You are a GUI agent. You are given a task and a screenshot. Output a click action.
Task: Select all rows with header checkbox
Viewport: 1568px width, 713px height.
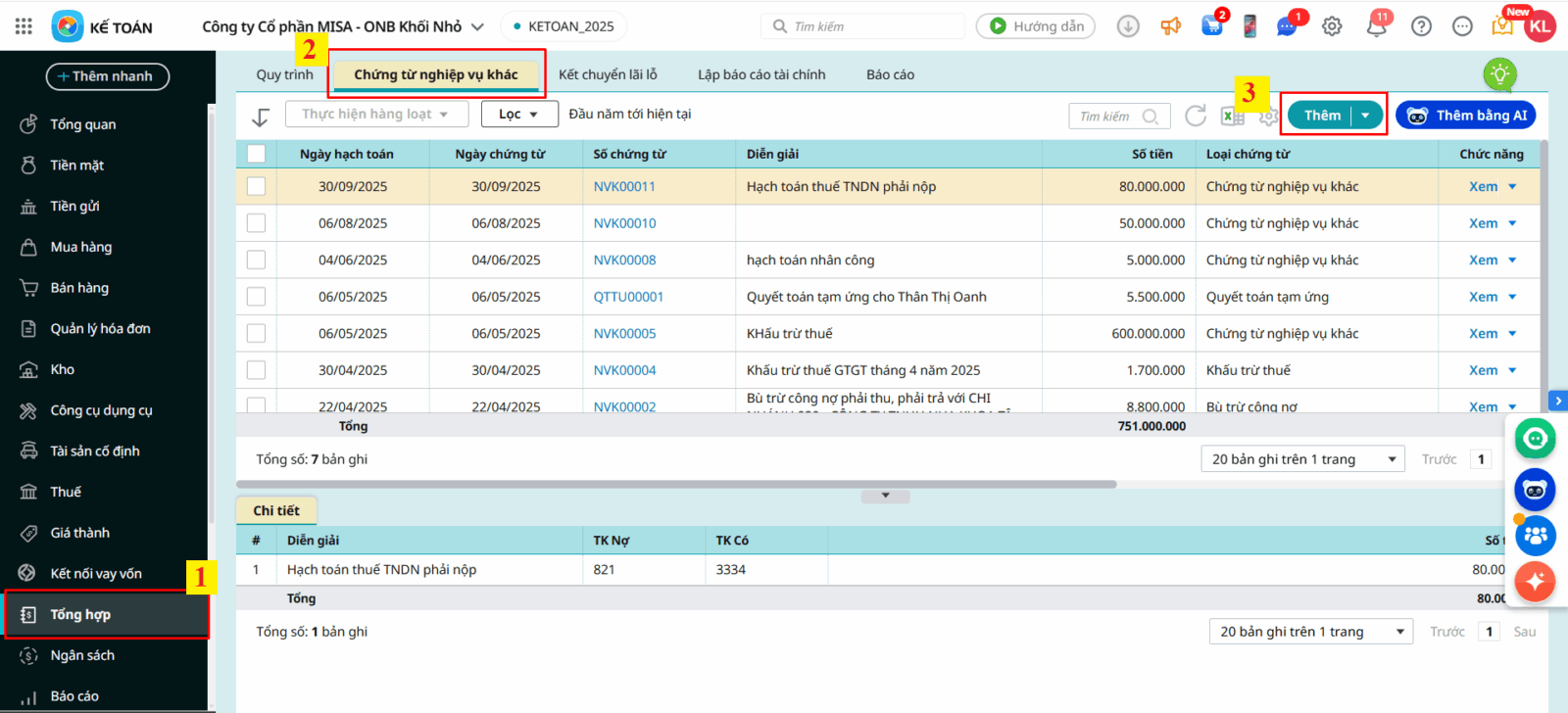click(x=257, y=154)
